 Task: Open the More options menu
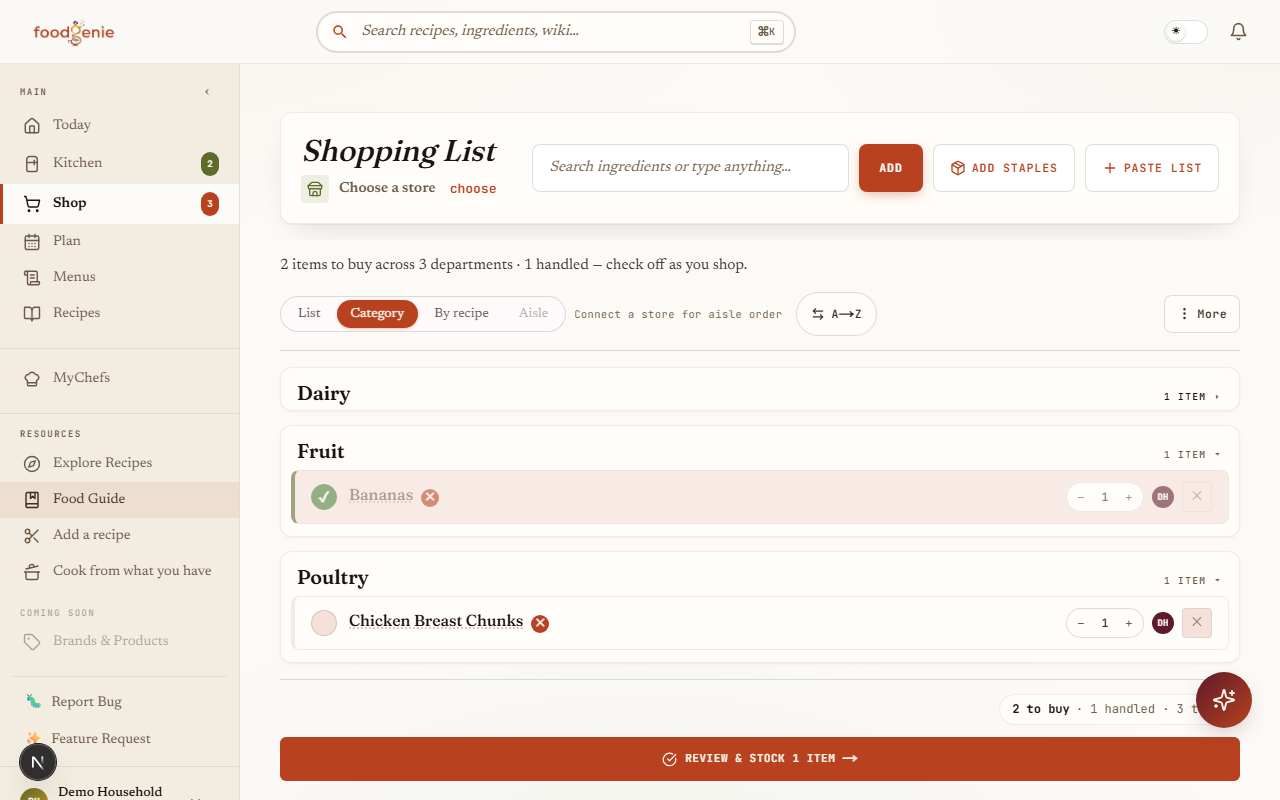(1202, 314)
